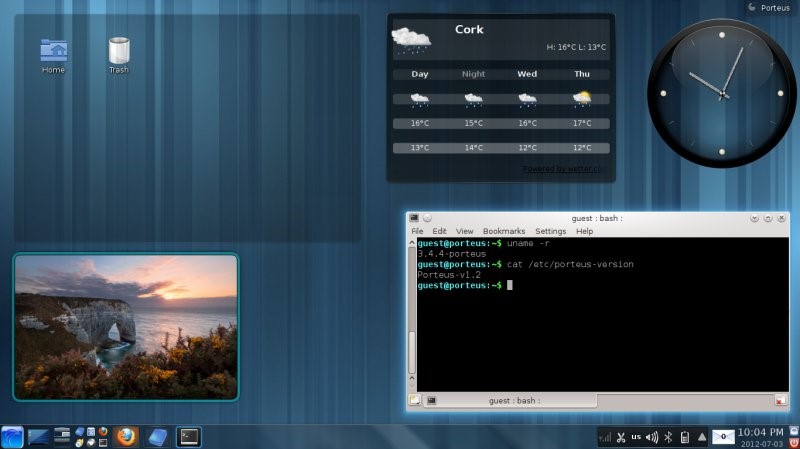
Task: Open the volume speaker tray icon
Action: click(x=652, y=437)
